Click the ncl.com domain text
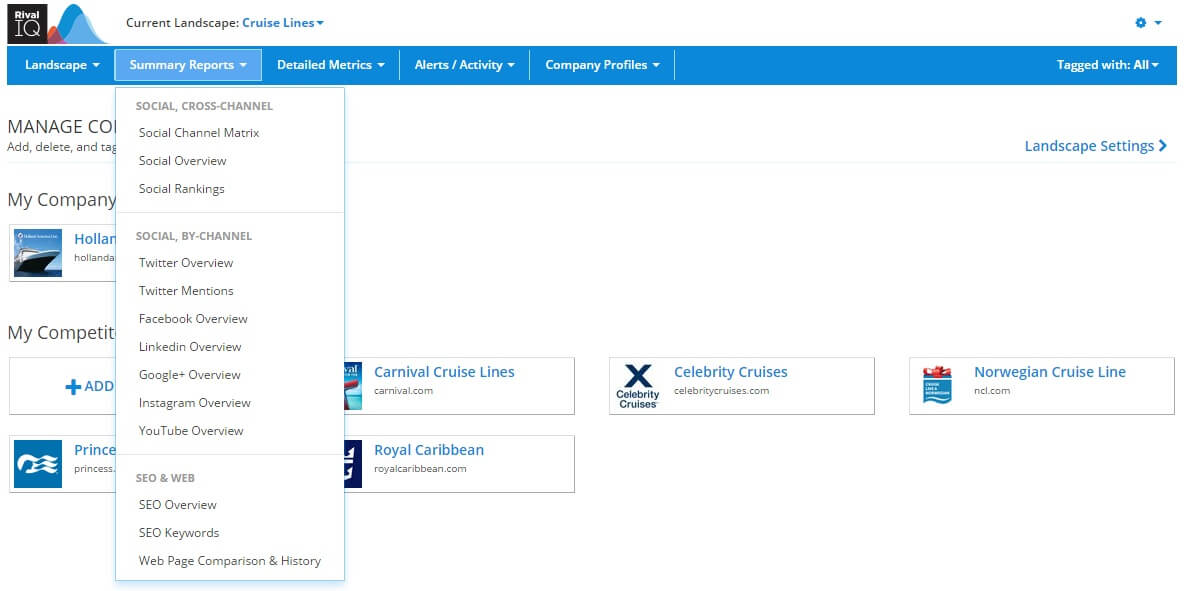The height and width of the screenshot is (591, 1190). [x=992, y=391]
